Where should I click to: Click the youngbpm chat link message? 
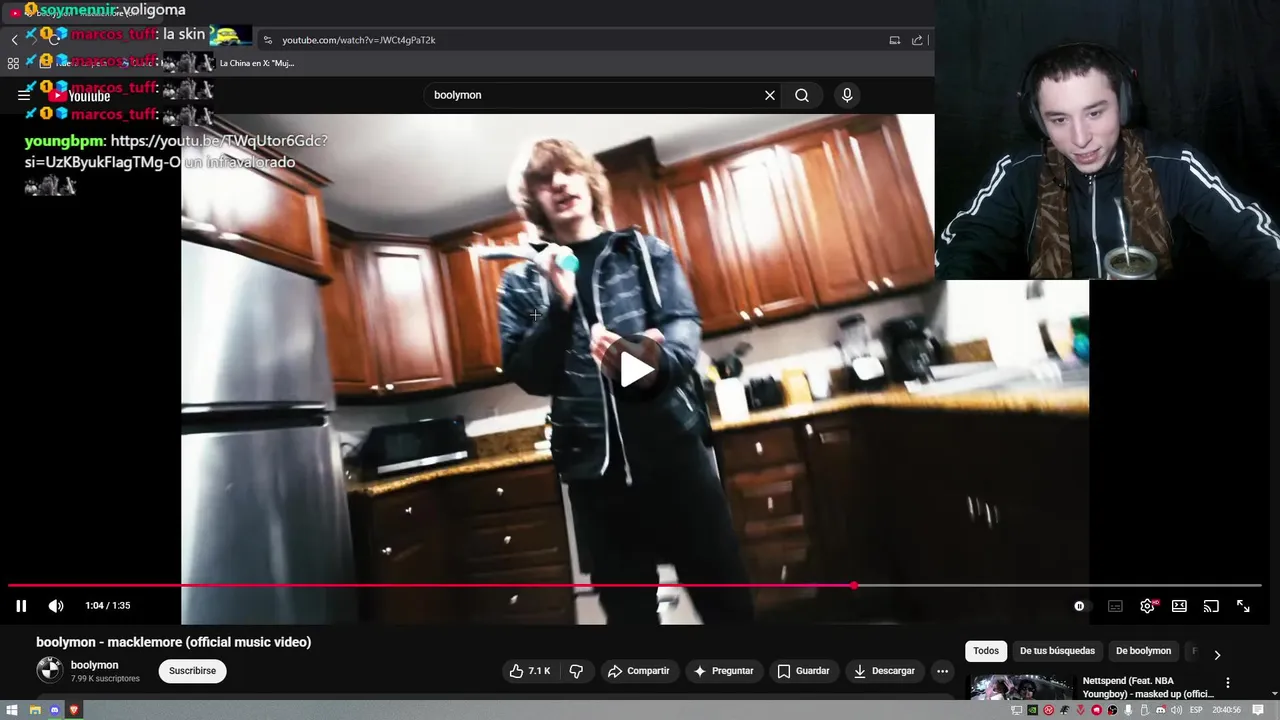pos(176,151)
